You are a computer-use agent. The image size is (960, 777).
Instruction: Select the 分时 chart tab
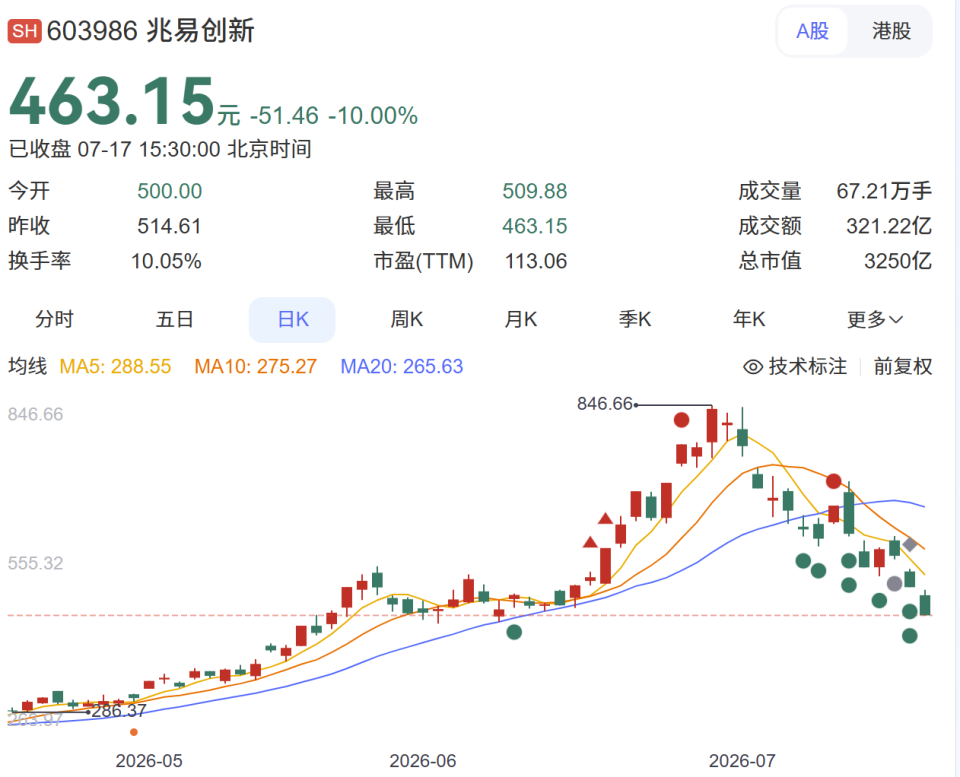tap(54, 320)
